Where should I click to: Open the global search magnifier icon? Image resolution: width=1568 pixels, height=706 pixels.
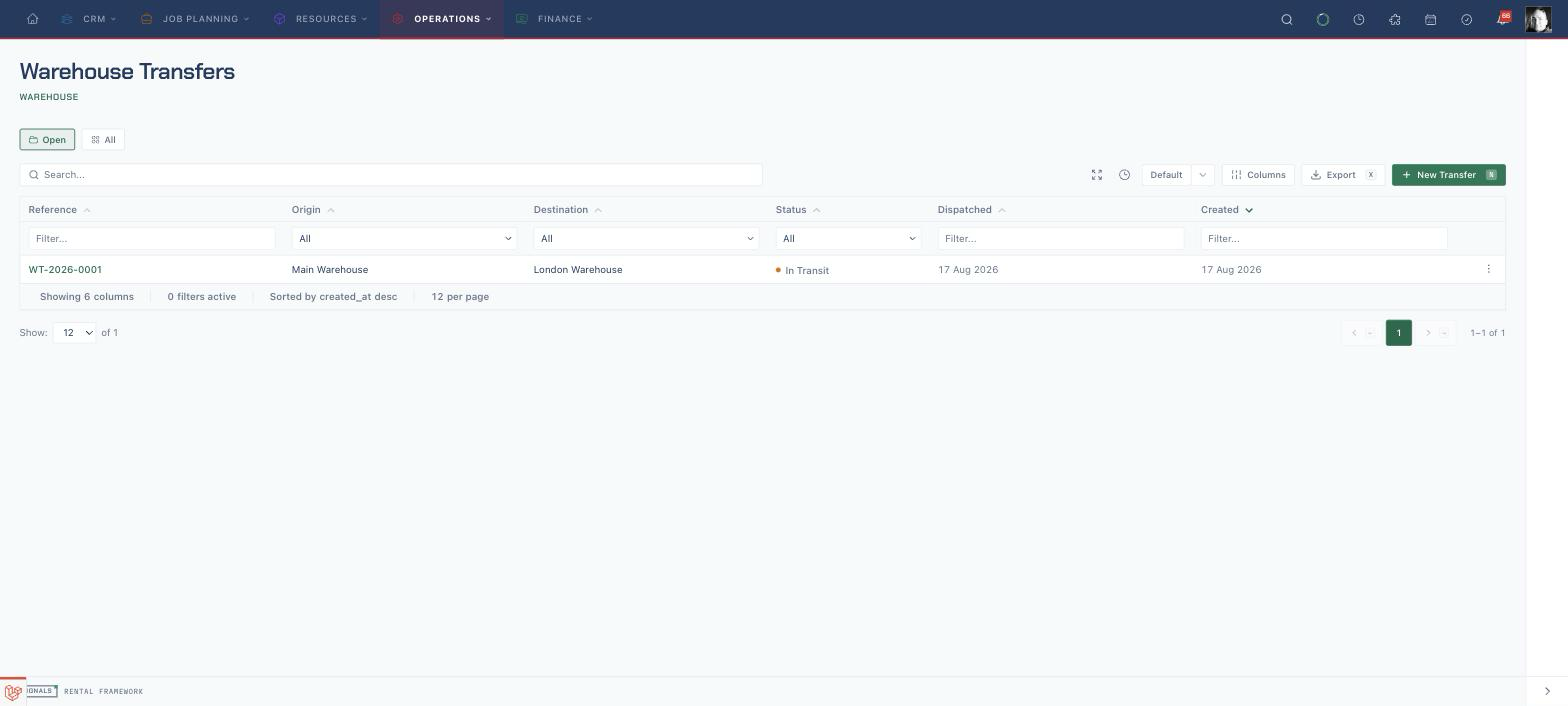coord(1287,19)
